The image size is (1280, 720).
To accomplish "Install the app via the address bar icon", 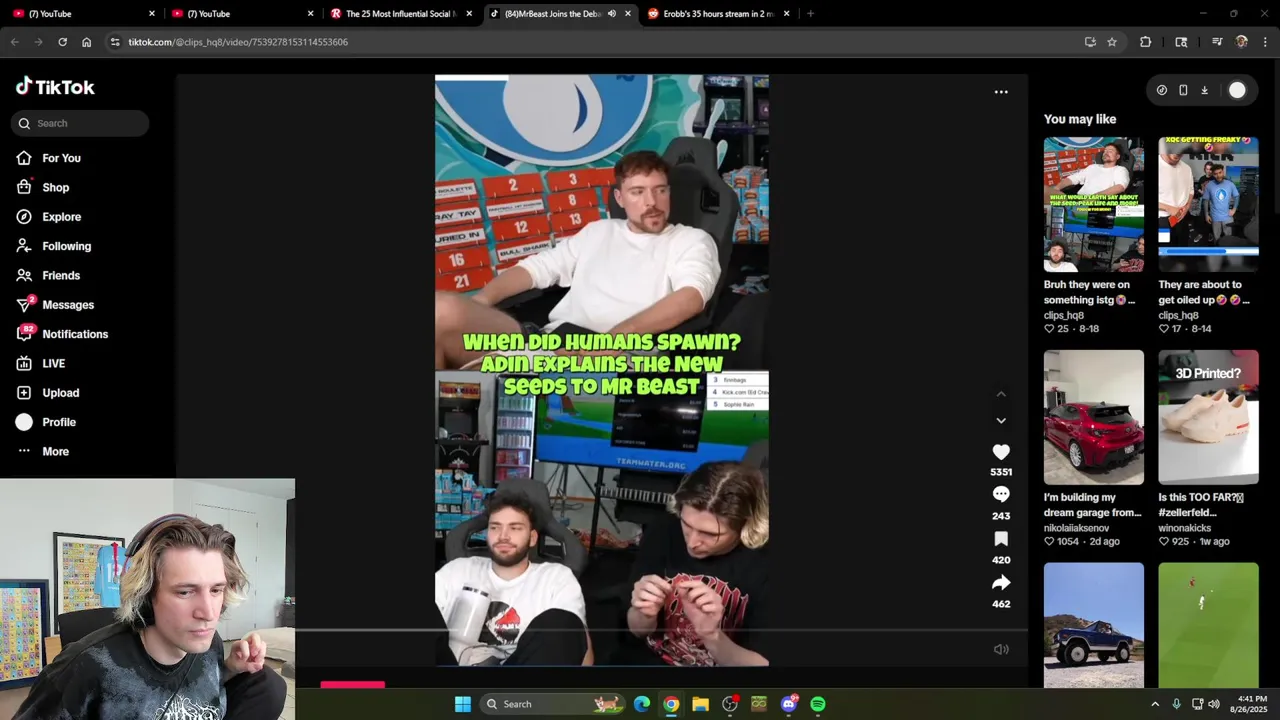I will (x=1090, y=42).
